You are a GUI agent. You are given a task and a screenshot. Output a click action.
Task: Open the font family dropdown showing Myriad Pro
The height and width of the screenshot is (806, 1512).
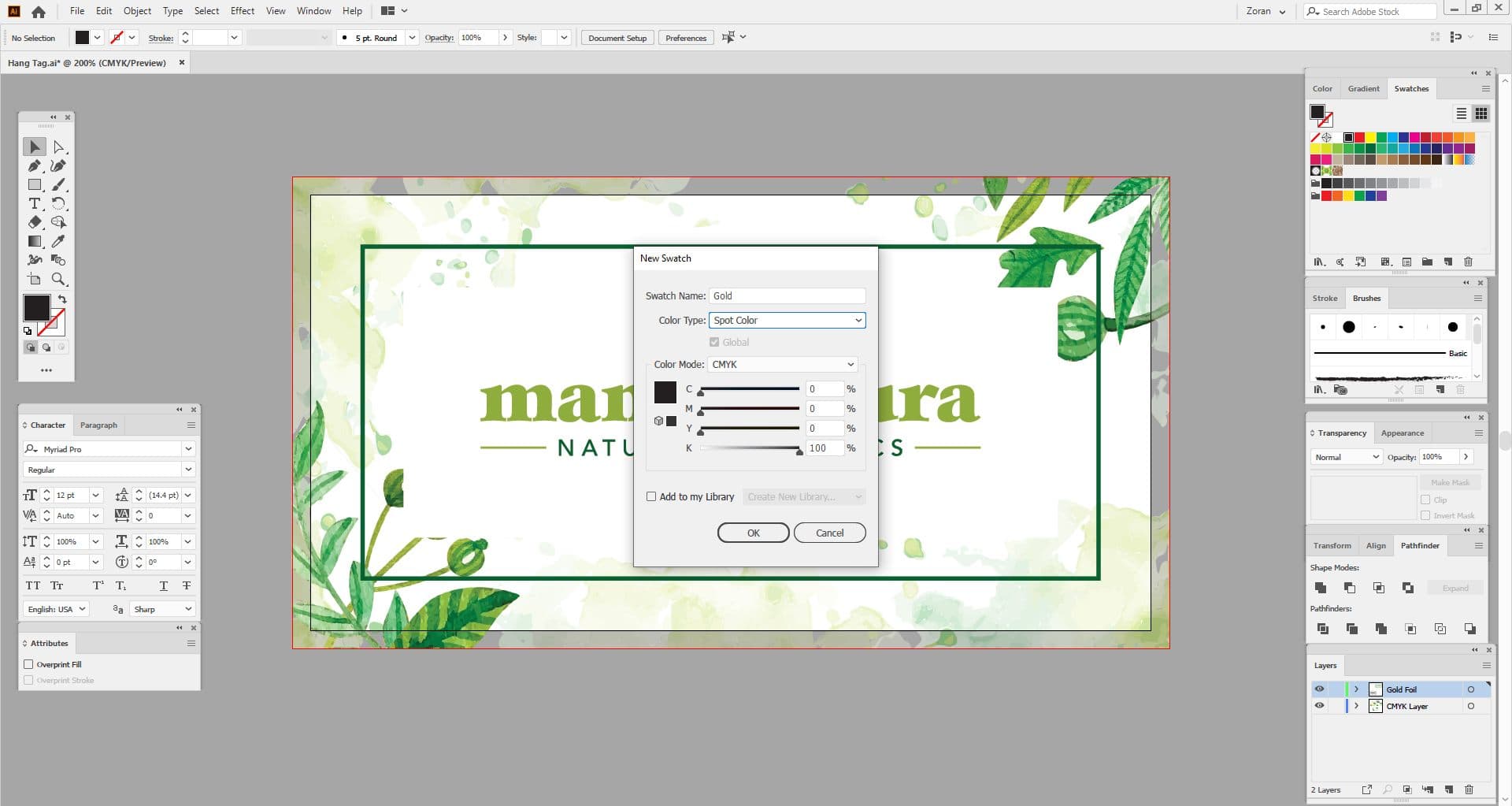[109, 448]
